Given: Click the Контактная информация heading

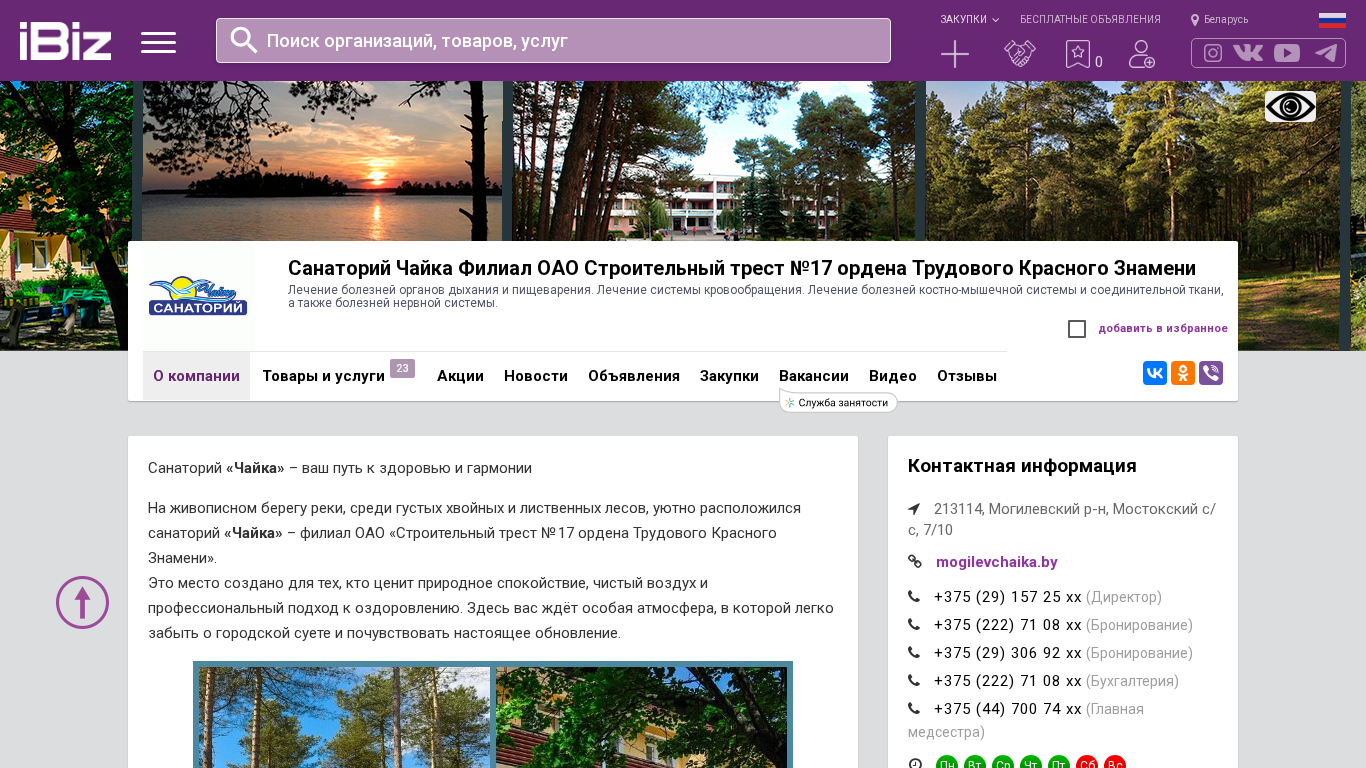Looking at the screenshot, I should [1022, 466].
